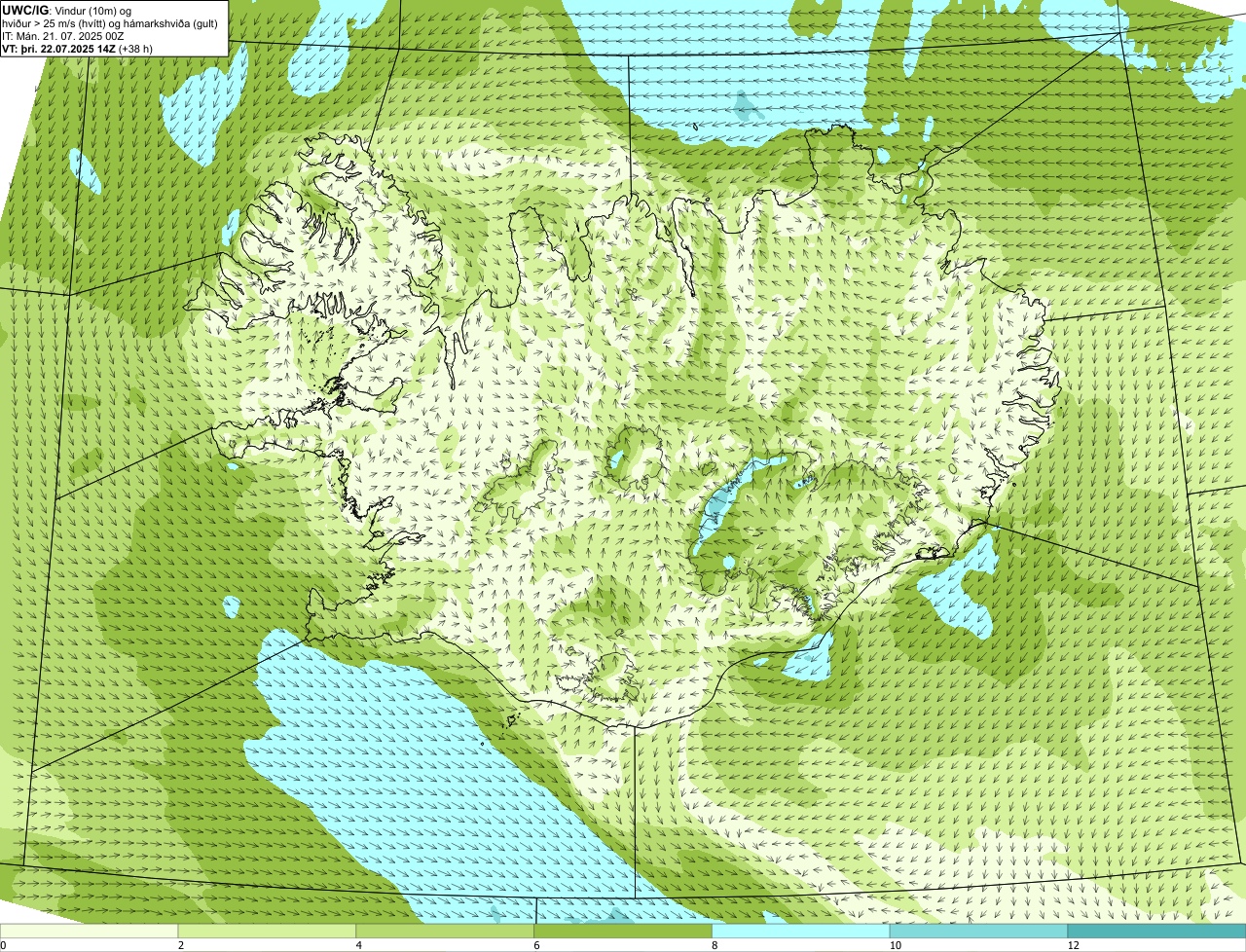Click the "VT: þri. 22.07.2025 14Z (+38 h)" line
The height and width of the screenshot is (952, 1246).
[x=78, y=48]
